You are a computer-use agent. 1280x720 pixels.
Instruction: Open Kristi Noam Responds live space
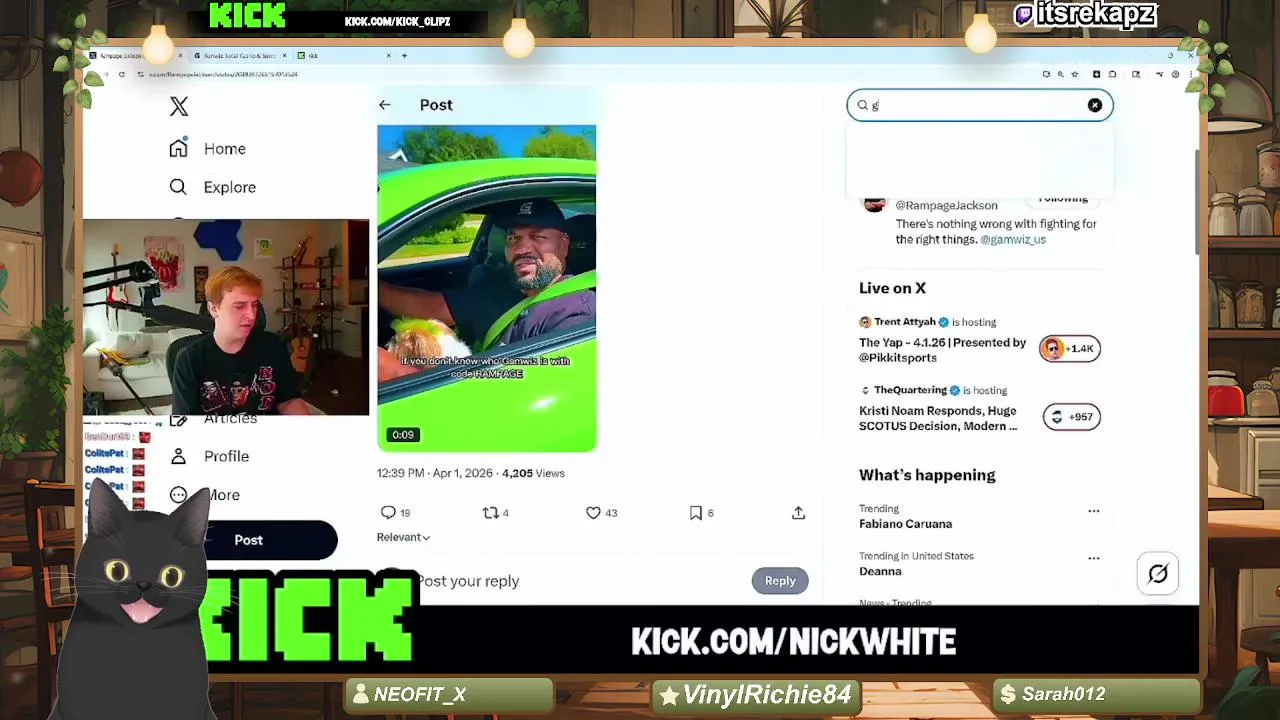pyautogui.click(x=938, y=418)
